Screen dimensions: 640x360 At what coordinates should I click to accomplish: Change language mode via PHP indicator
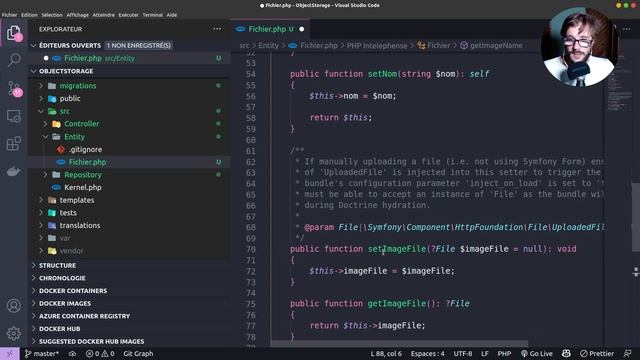504,353
